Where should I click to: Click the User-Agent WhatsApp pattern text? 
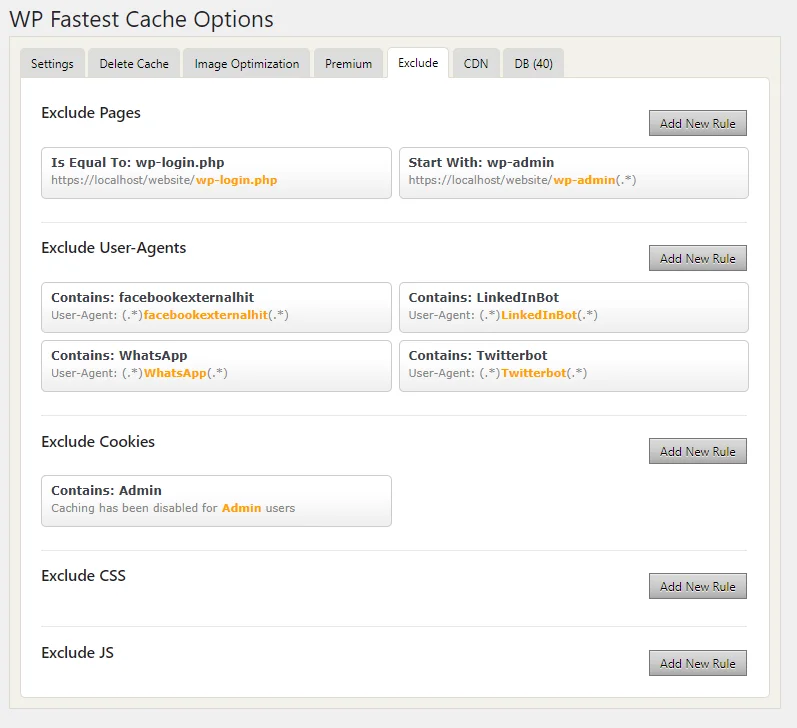pos(139,373)
